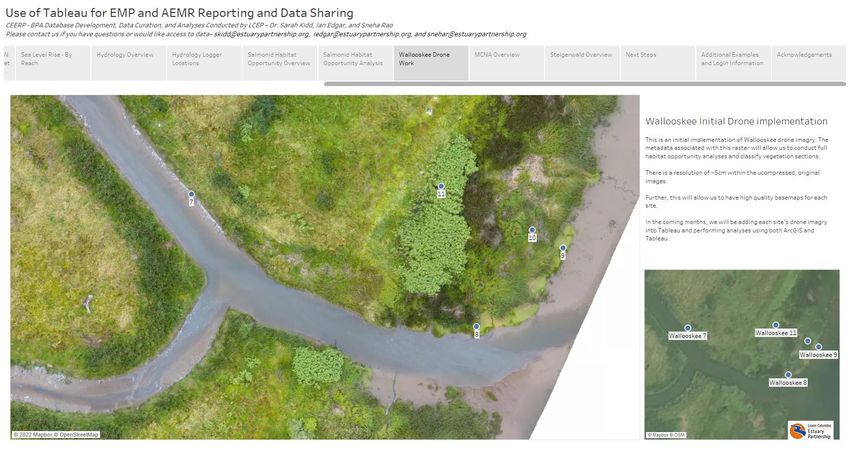Switch to the Next Steps tab
The height and width of the screenshot is (450, 850).
click(x=658, y=63)
